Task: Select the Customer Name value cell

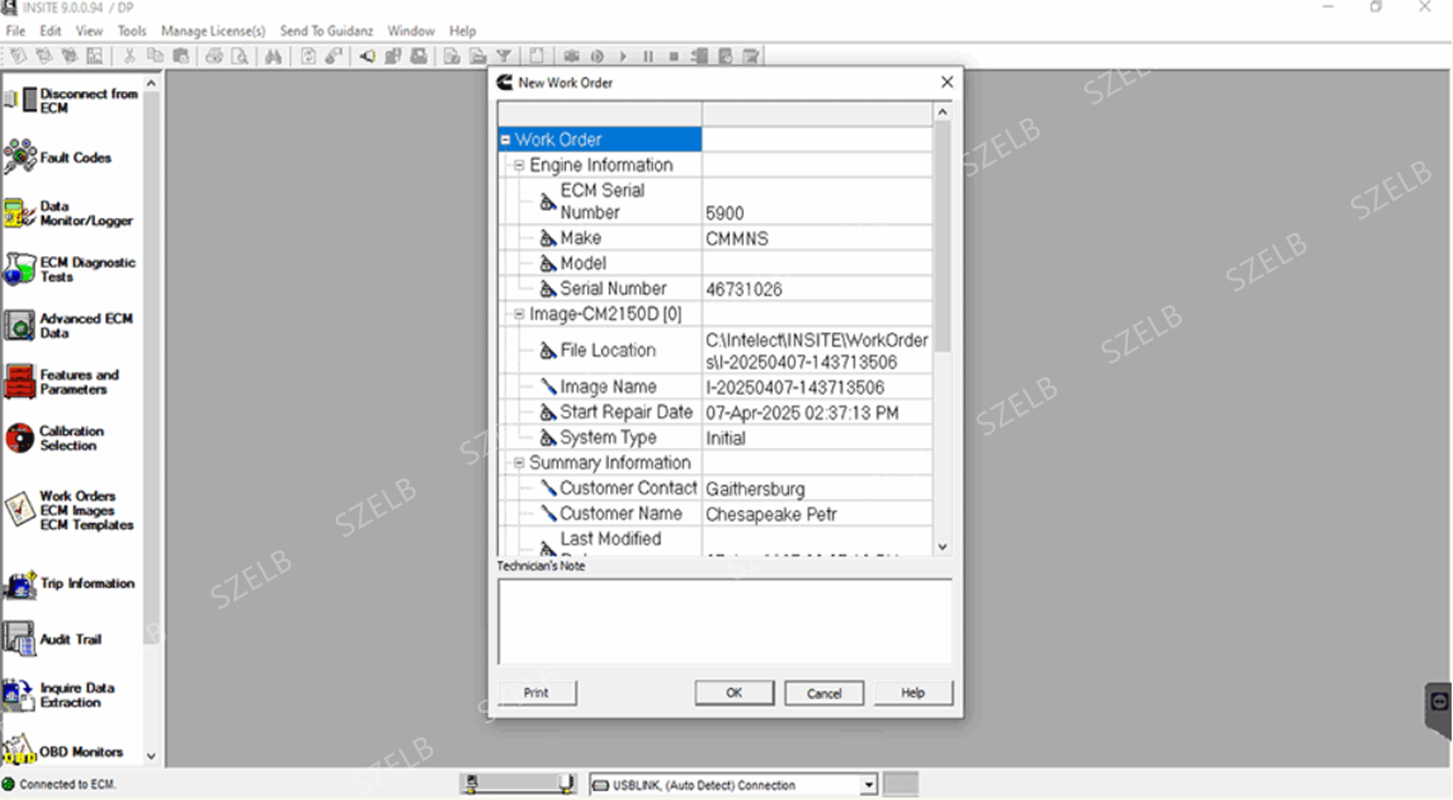Action: pyautogui.click(x=817, y=514)
